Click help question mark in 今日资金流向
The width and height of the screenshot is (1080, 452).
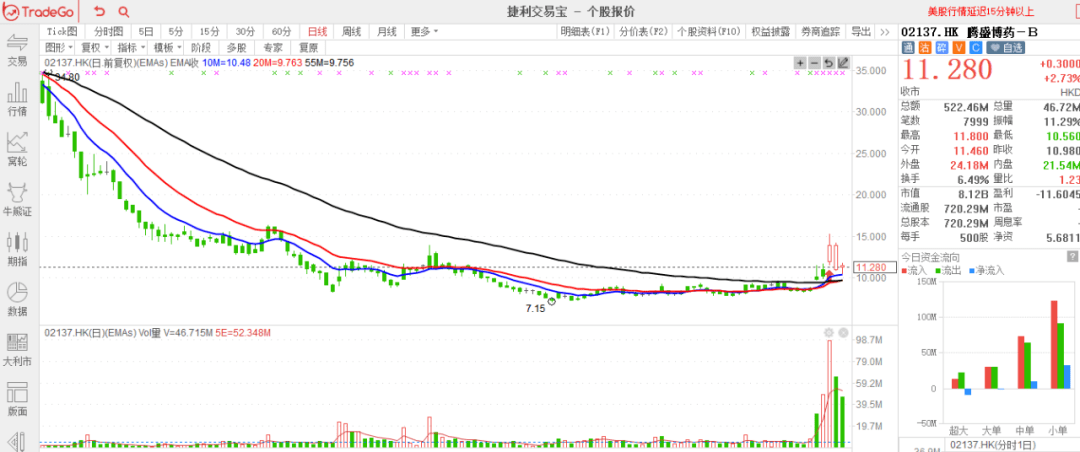pyautogui.click(x=1072, y=256)
